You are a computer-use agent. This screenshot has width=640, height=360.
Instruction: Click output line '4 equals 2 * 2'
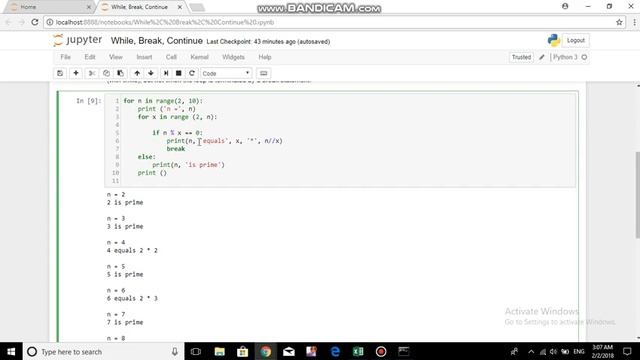click(132, 250)
